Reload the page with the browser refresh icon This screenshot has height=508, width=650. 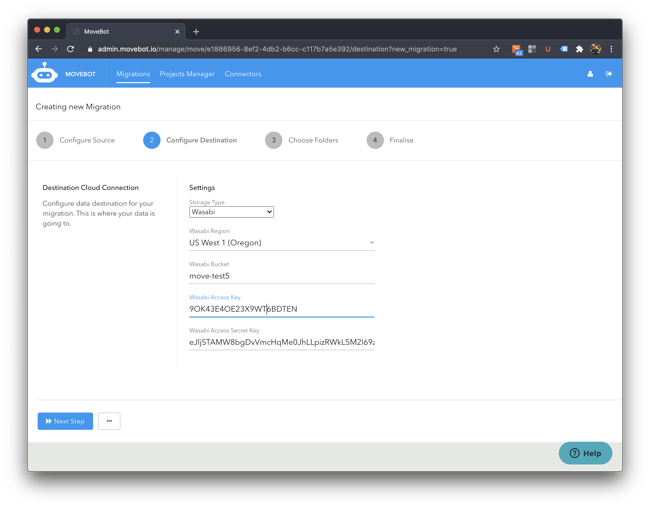[71, 49]
